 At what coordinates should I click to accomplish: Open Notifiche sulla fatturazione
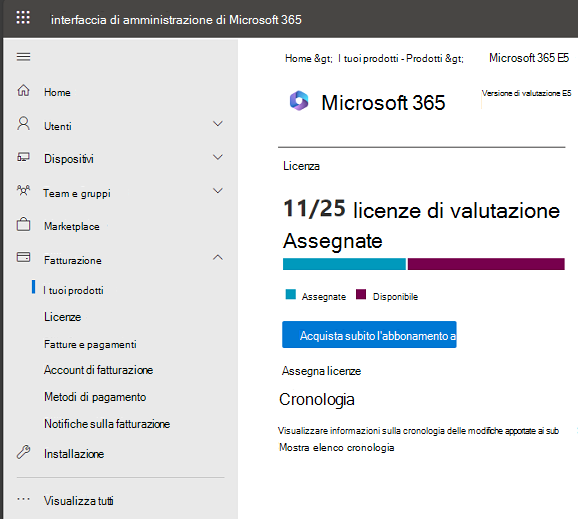[x=107, y=424]
